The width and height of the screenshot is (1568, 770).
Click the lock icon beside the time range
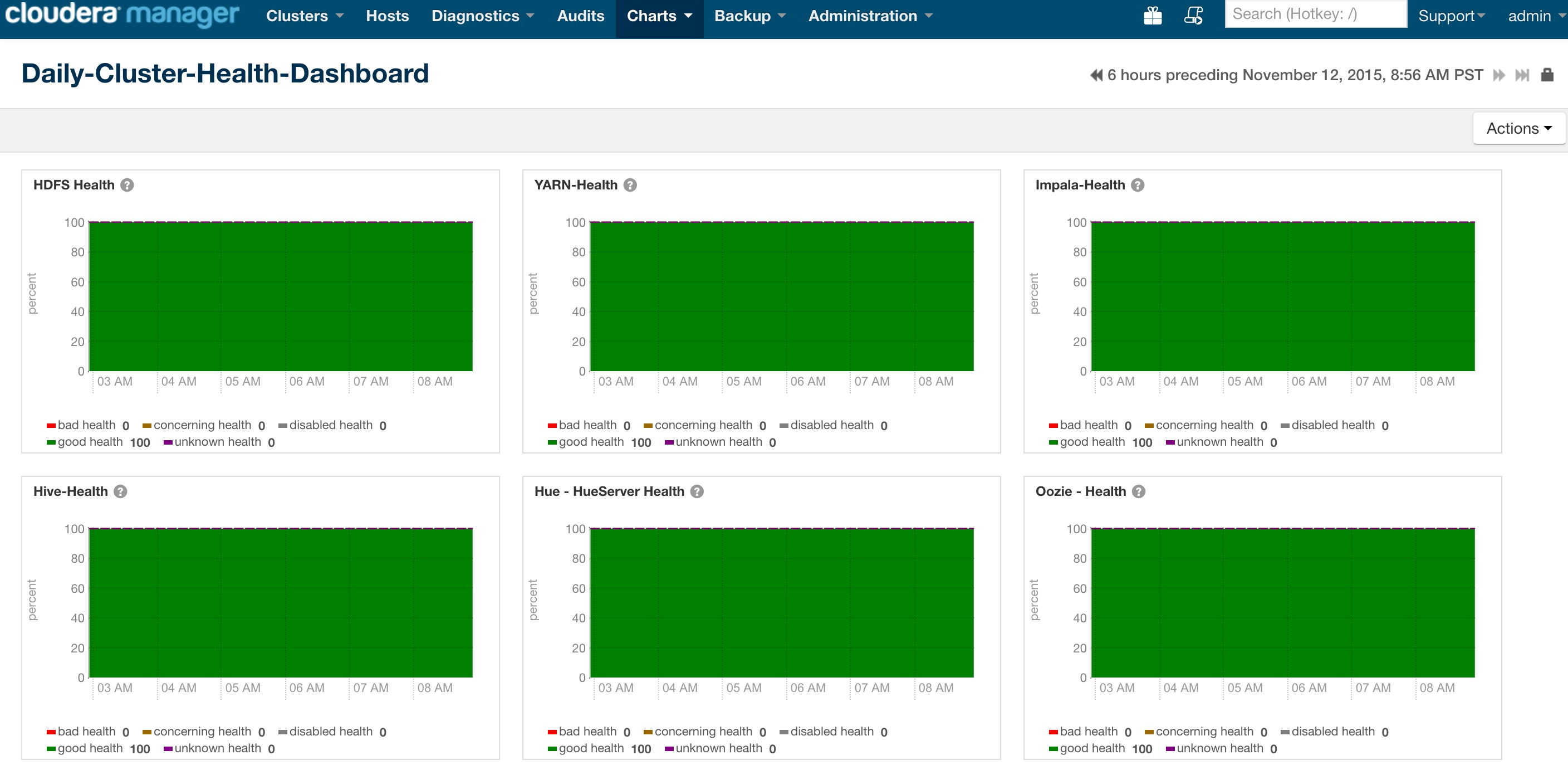point(1547,75)
